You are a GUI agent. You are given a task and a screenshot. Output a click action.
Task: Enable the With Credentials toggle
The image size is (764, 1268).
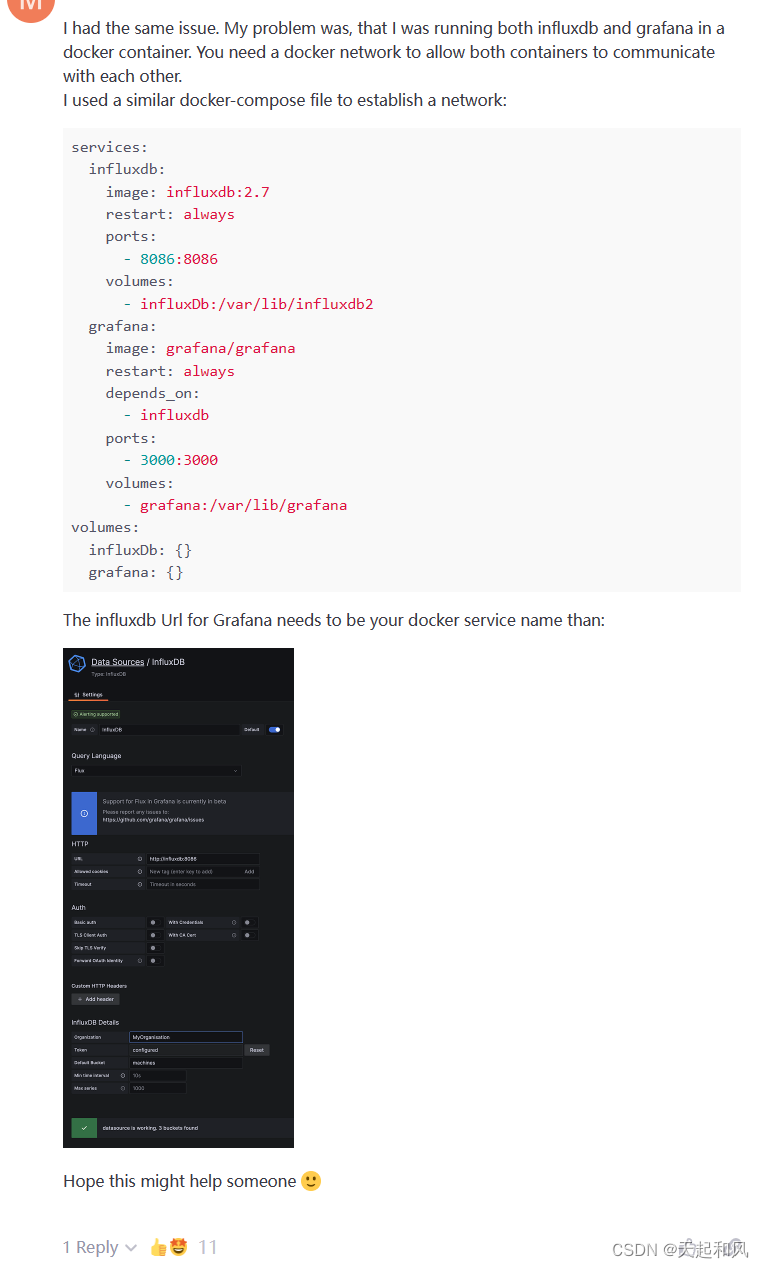pos(249,922)
